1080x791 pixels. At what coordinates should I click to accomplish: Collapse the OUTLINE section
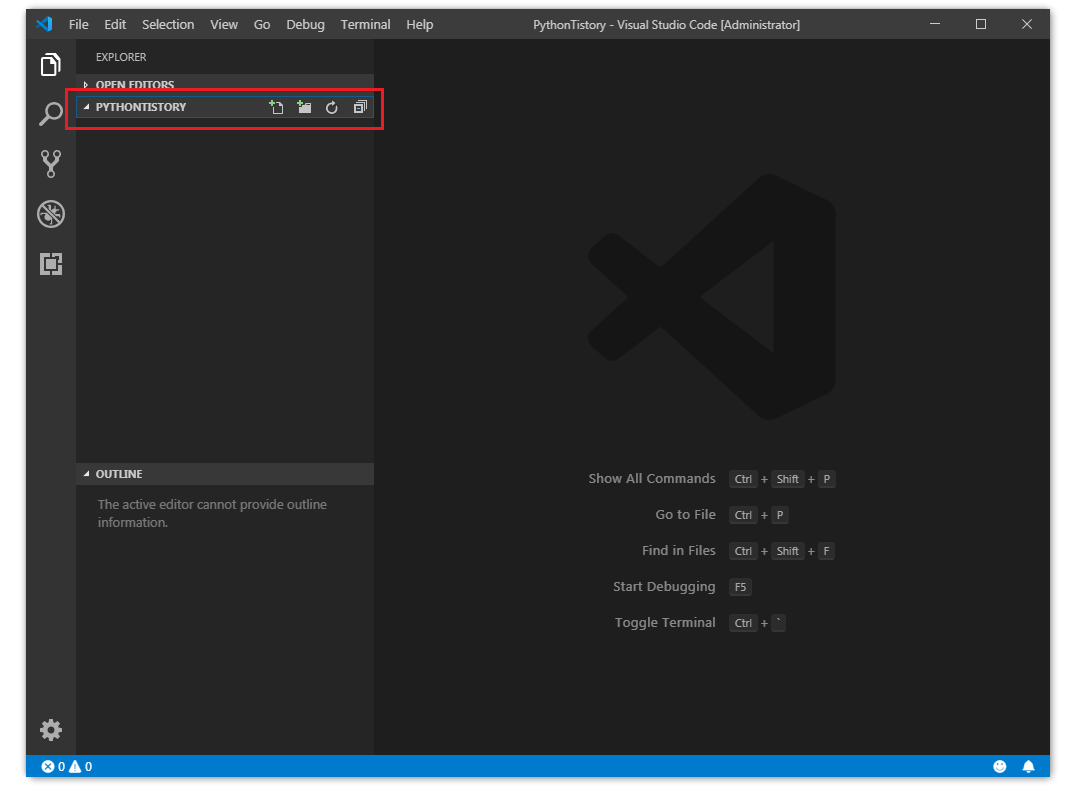coord(225,474)
